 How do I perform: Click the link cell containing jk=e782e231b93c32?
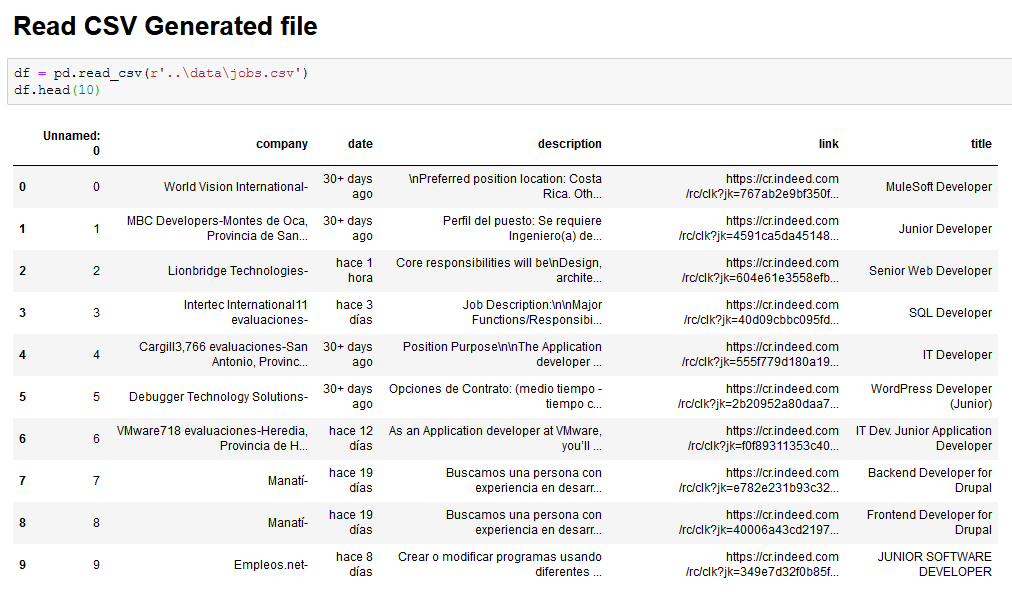(x=758, y=480)
